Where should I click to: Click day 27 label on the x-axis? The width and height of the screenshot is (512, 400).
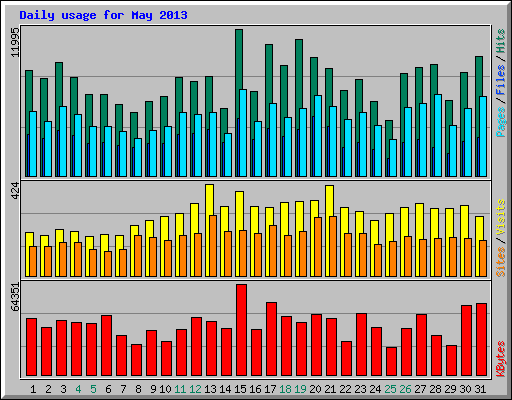tap(420, 389)
